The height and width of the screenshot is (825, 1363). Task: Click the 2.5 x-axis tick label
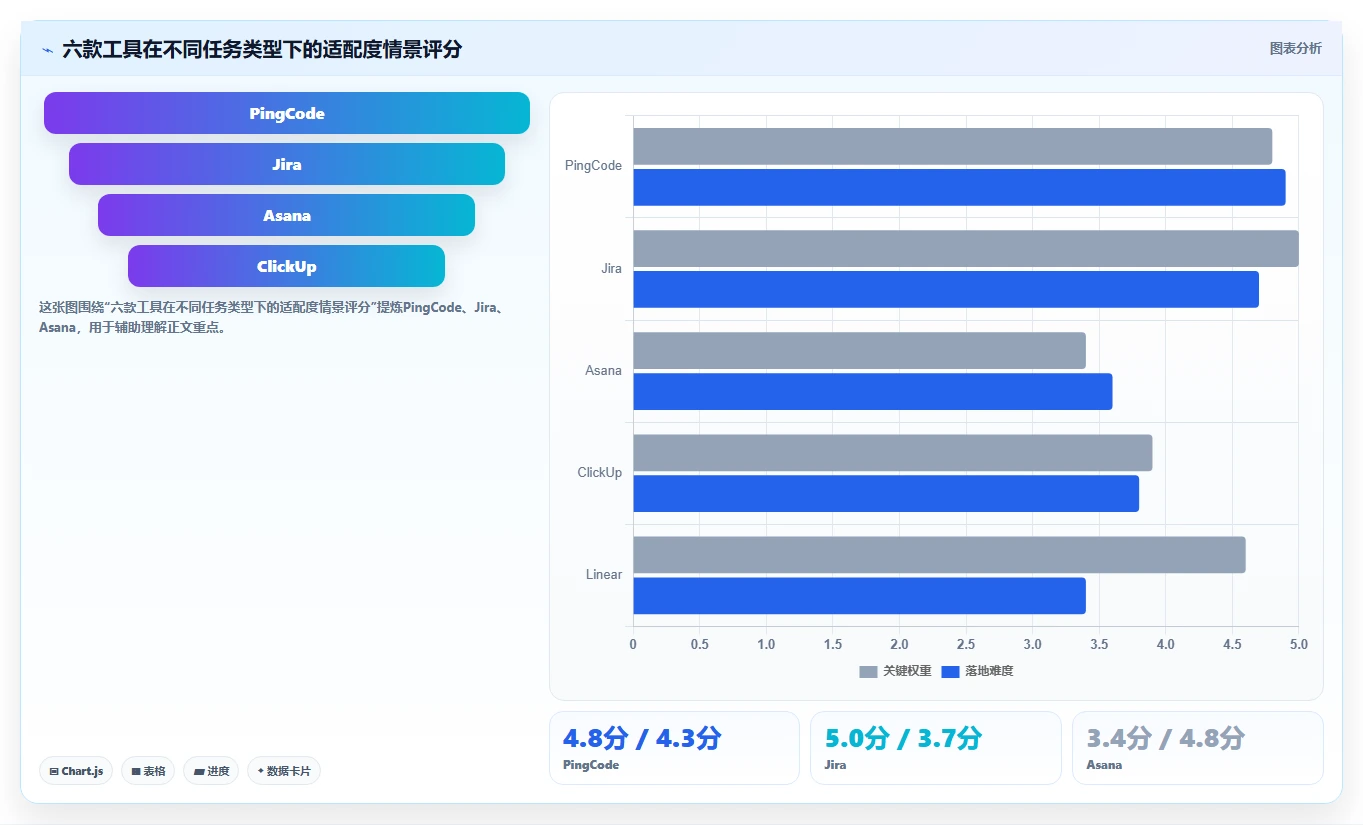(966, 645)
